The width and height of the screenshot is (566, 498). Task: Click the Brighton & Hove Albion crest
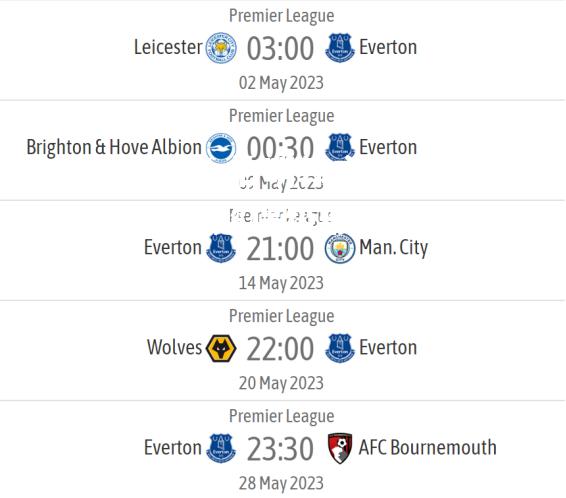tap(221, 148)
